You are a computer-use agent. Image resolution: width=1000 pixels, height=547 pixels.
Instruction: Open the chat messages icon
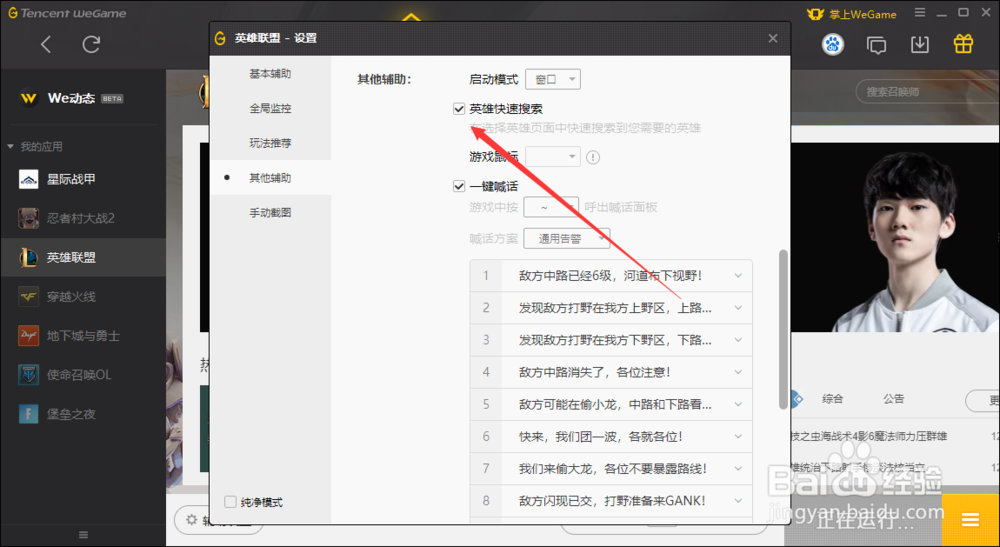876,45
